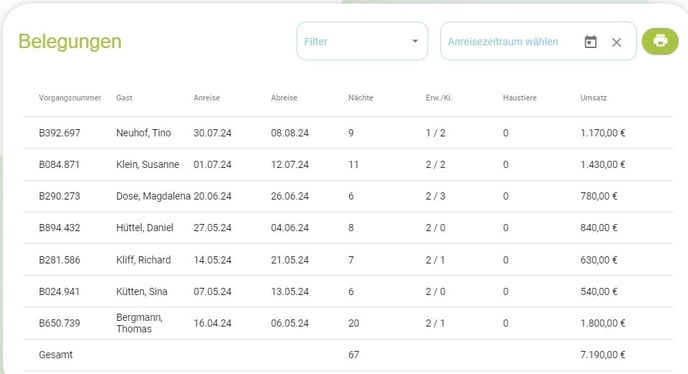The width and height of the screenshot is (688, 374).
Task: Sort by Gast column header
Action: [x=124, y=98]
